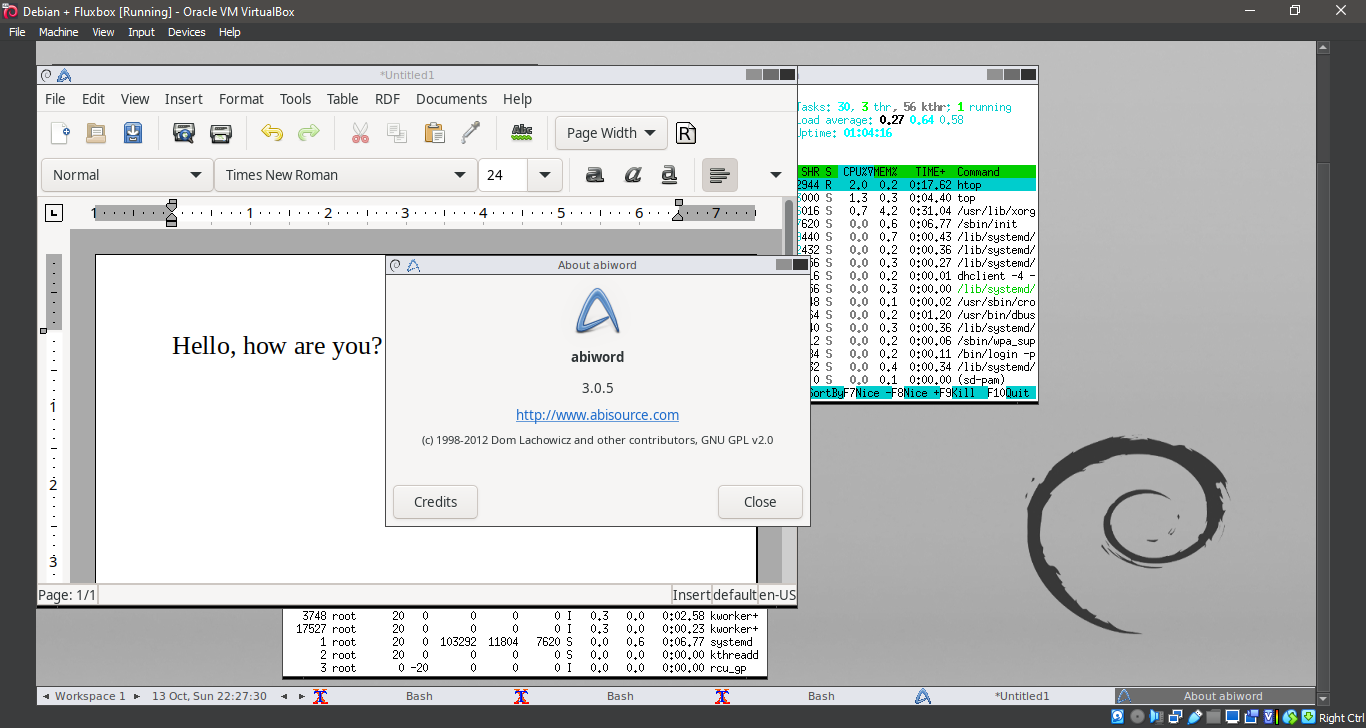Viewport: 1366px width, 728px height.
Task: Cut selected text with the scissors icon
Action: pyautogui.click(x=359, y=132)
